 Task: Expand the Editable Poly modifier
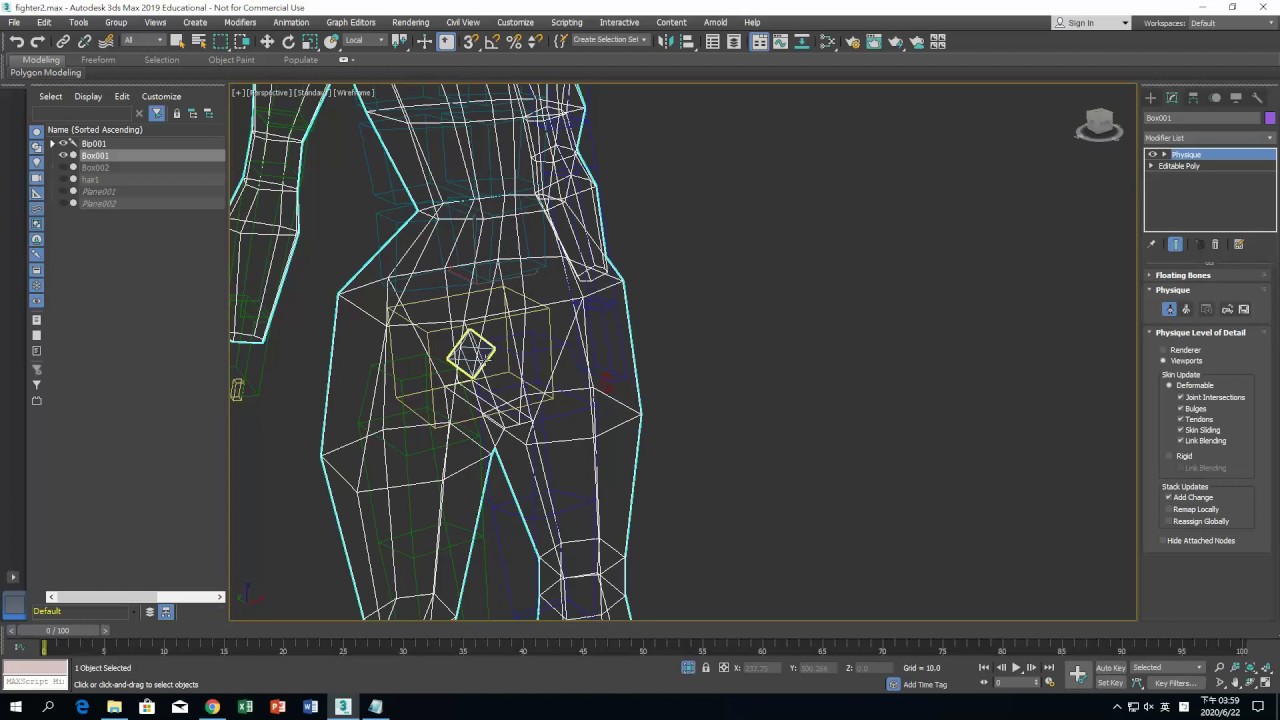[x=1151, y=166]
